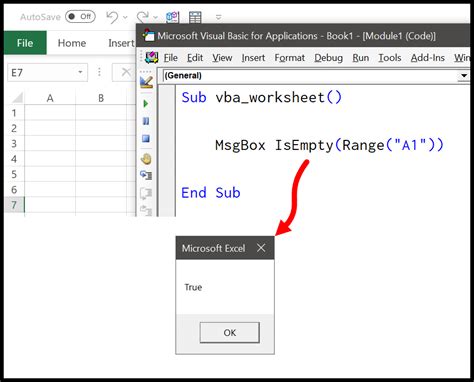Screen dimensions: 474x382
Task: Open the Undo history dropdown arrow
Action: click(125, 17)
